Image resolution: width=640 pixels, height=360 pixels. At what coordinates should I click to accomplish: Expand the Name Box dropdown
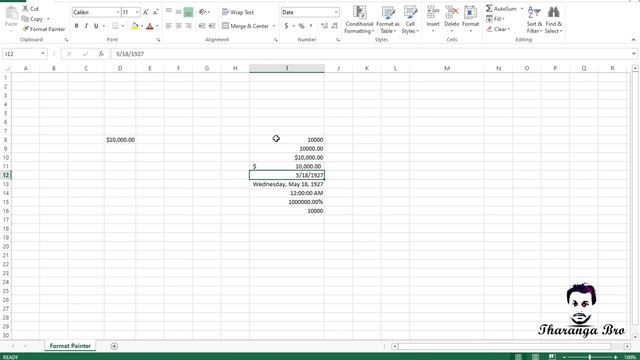click(x=42, y=54)
